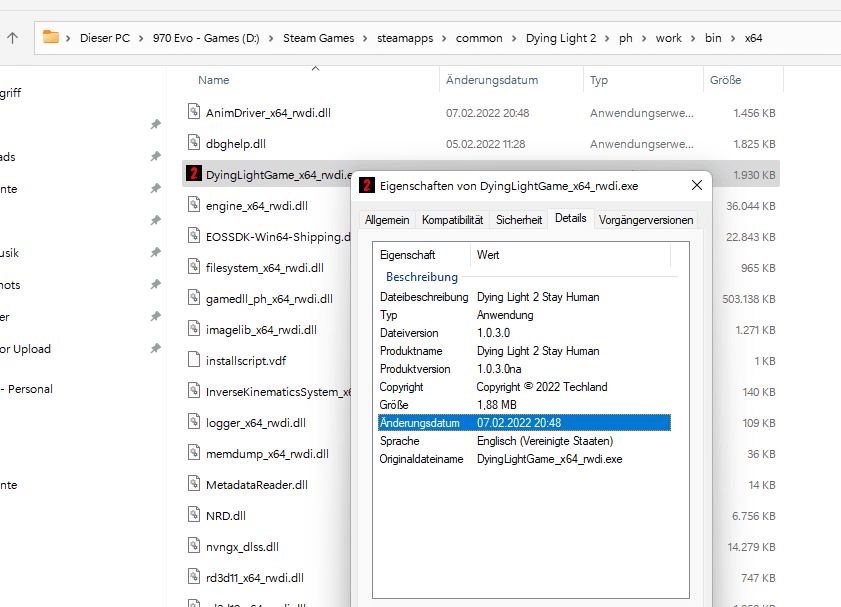Expand chevron after ph in breadcrumb

(x=644, y=38)
